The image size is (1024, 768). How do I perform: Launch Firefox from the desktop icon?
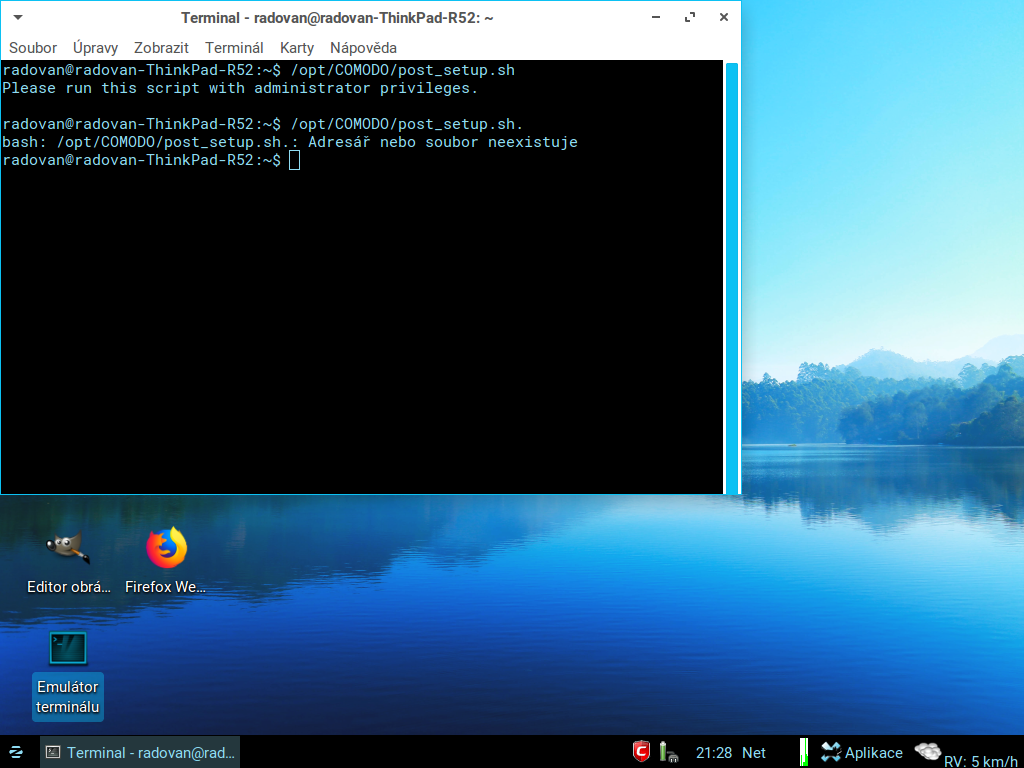coord(166,548)
